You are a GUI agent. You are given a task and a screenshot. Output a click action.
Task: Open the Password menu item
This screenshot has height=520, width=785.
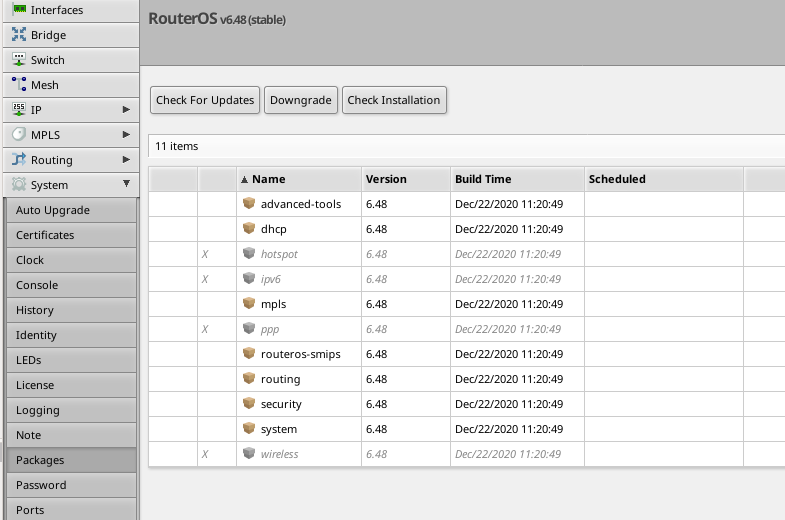coord(71,485)
